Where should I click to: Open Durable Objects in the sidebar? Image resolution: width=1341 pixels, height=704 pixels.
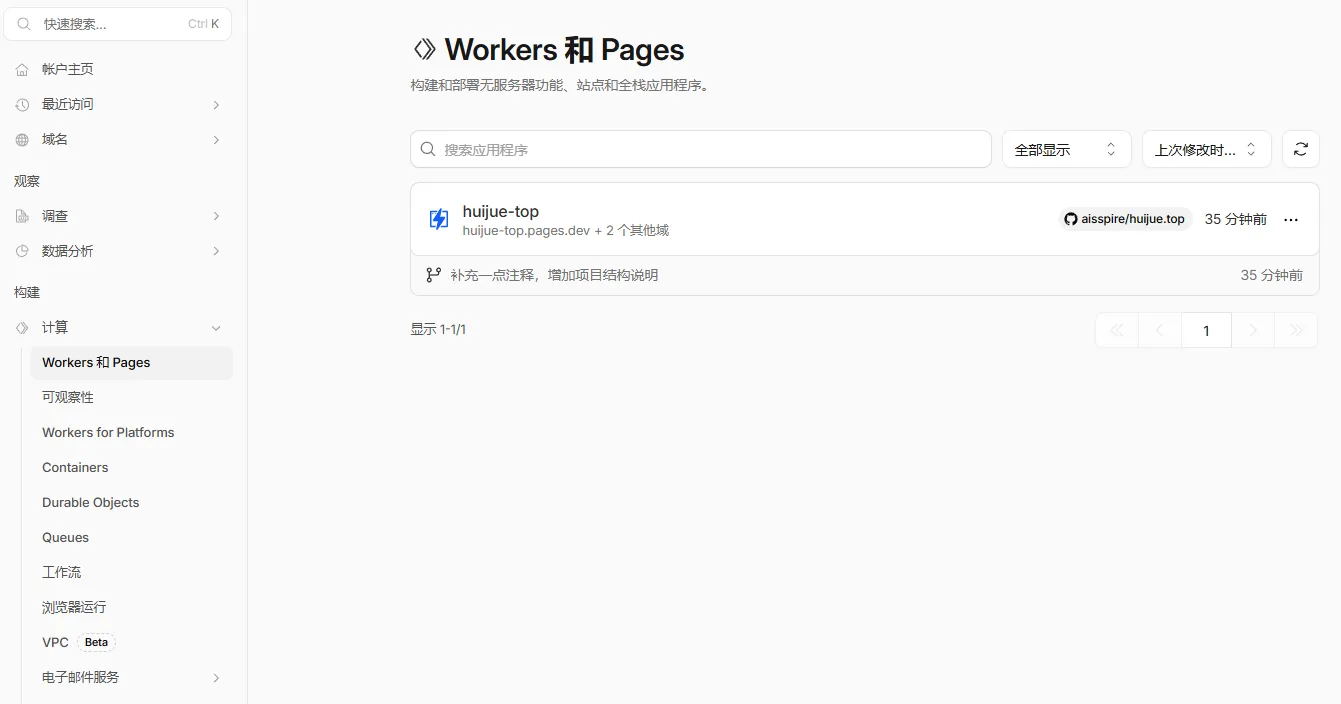pyautogui.click(x=90, y=502)
